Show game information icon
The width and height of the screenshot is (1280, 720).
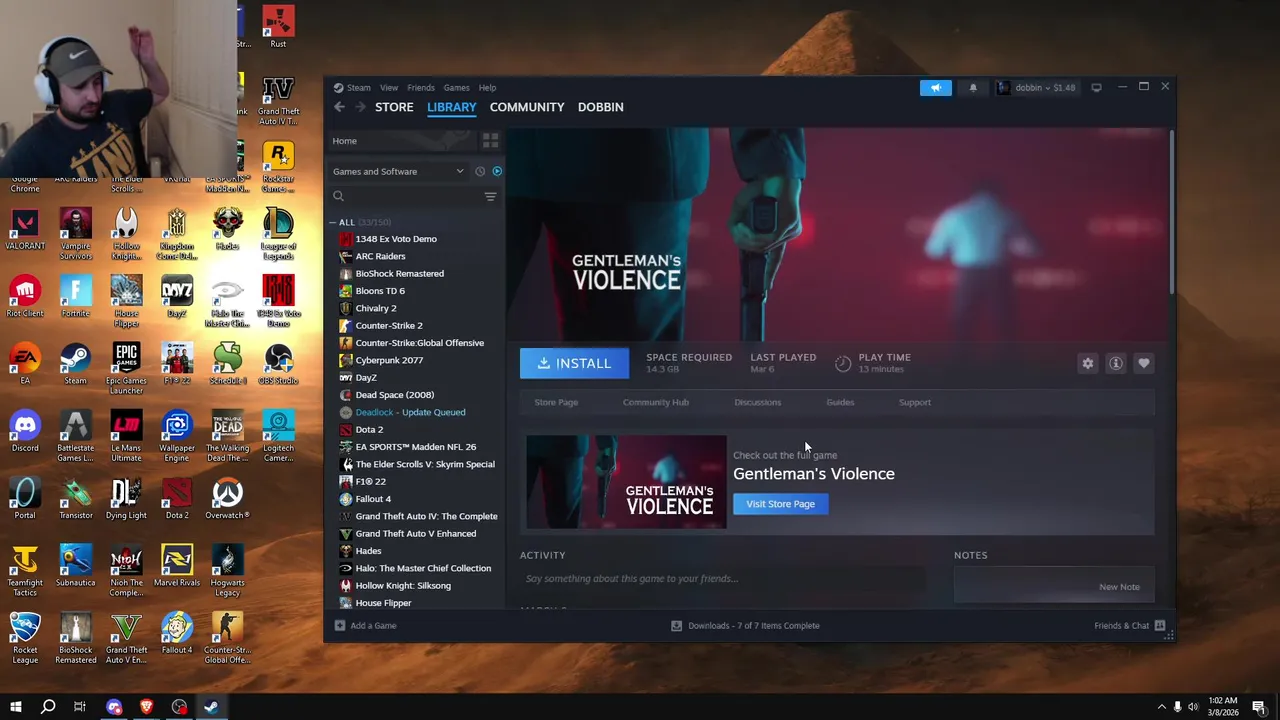click(1116, 364)
